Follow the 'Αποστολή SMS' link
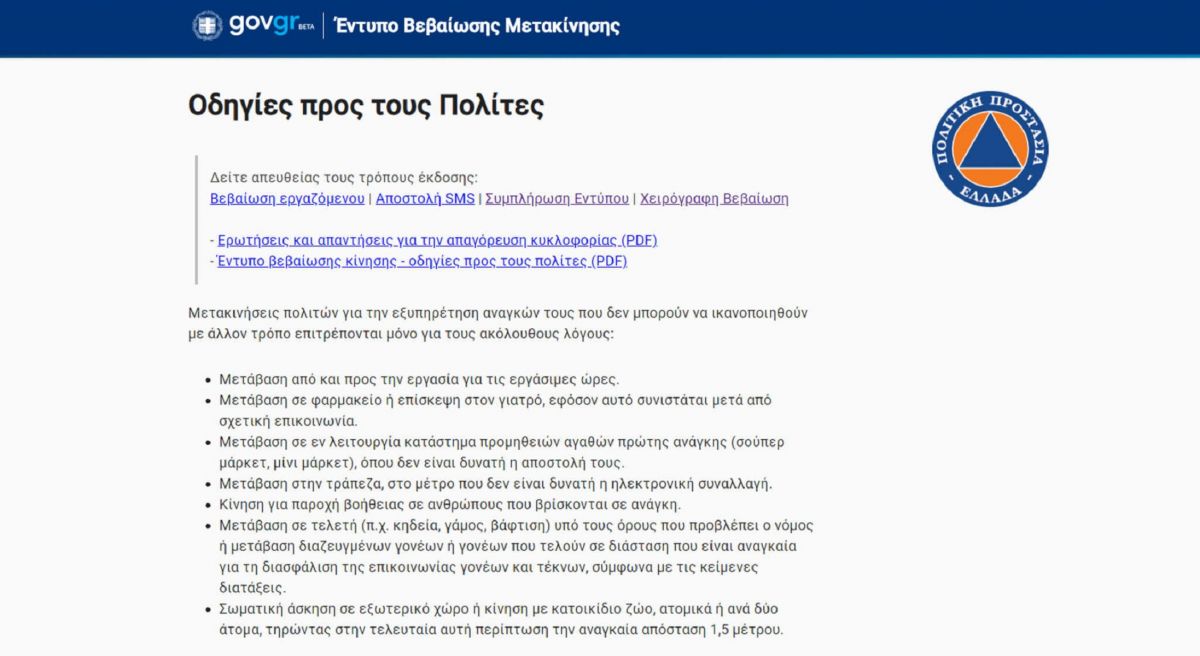 click(x=425, y=198)
